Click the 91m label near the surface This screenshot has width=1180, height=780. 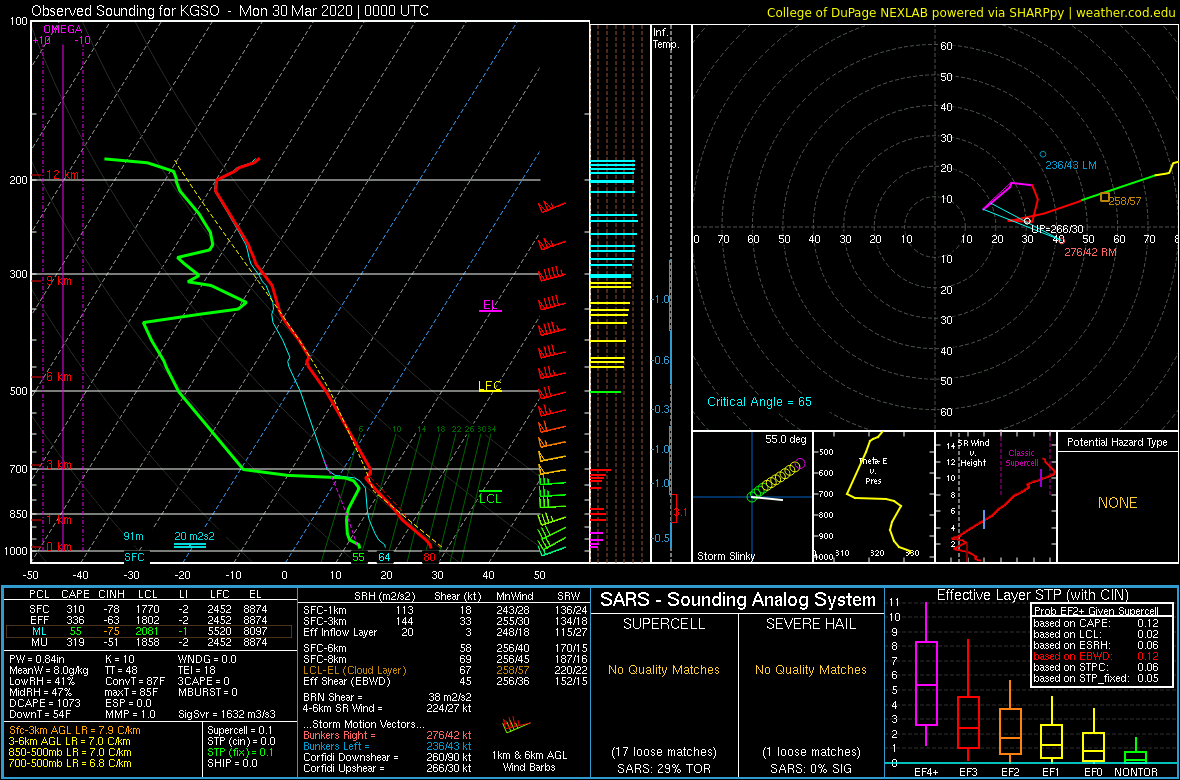click(133, 536)
